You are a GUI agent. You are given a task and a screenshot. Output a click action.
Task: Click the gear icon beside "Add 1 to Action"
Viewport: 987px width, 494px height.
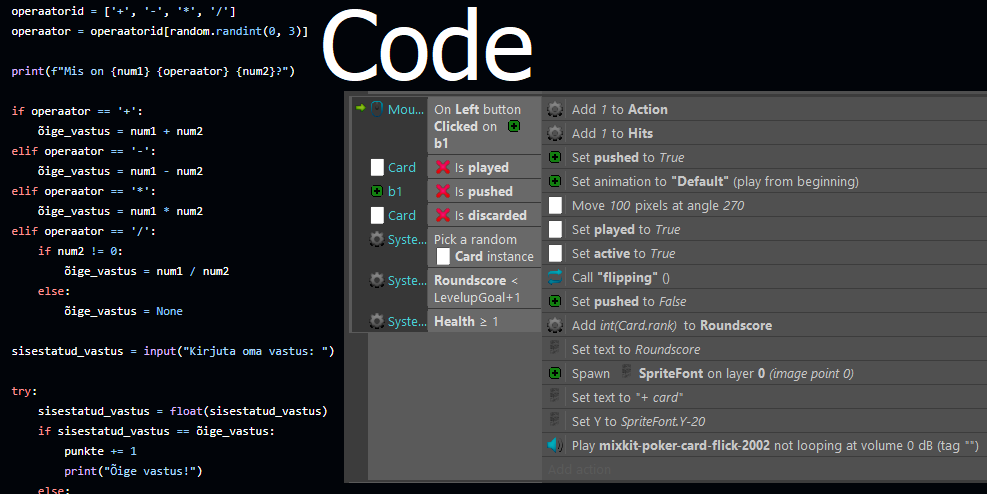[x=555, y=109]
